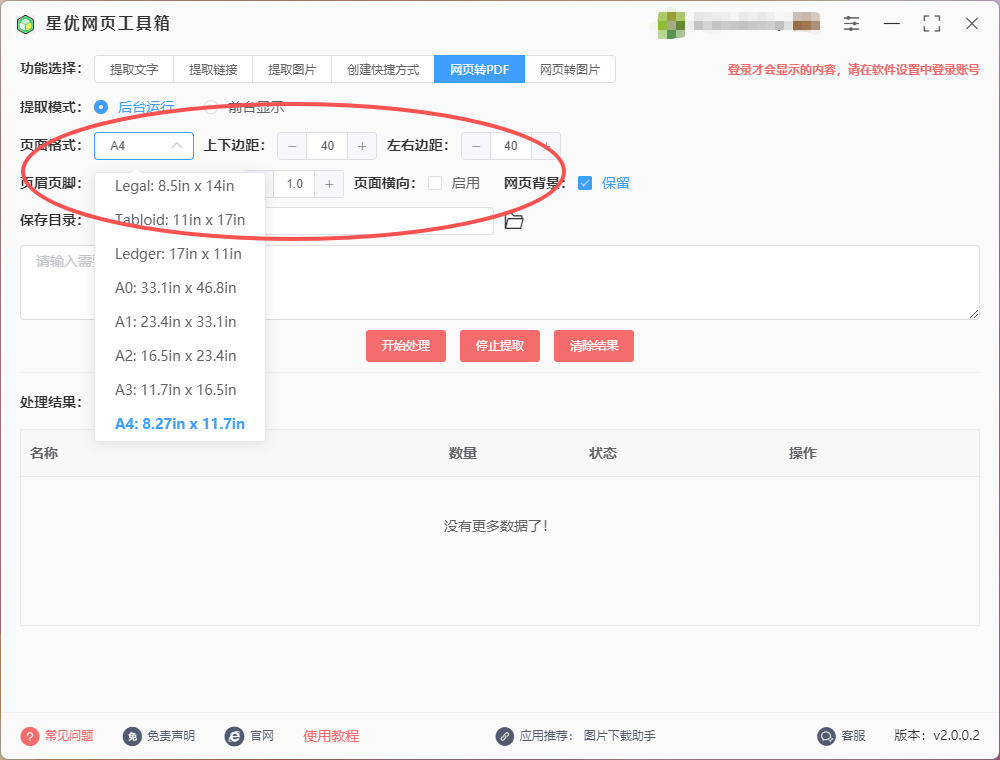Switch to the 网页转图片 tab
1000x760 pixels.
click(x=570, y=69)
